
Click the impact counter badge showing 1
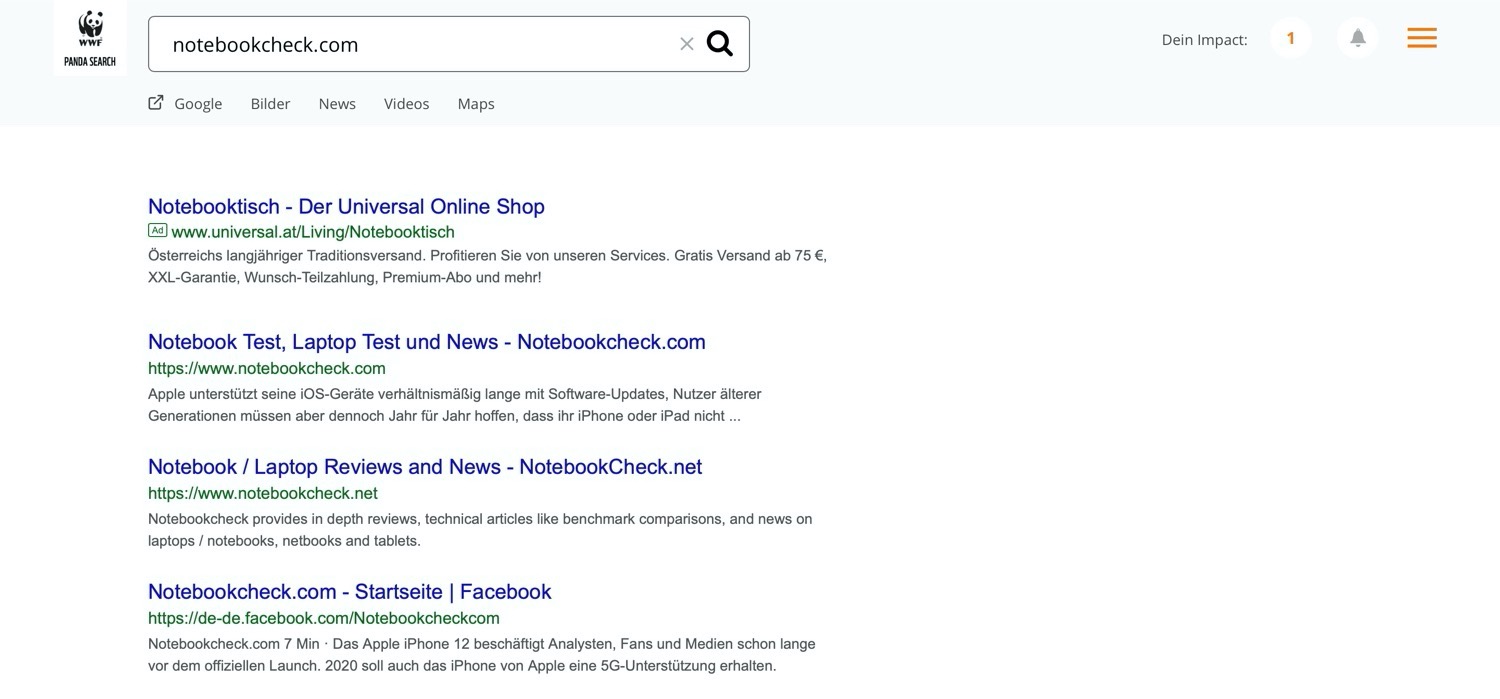(x=1290, y=38)
